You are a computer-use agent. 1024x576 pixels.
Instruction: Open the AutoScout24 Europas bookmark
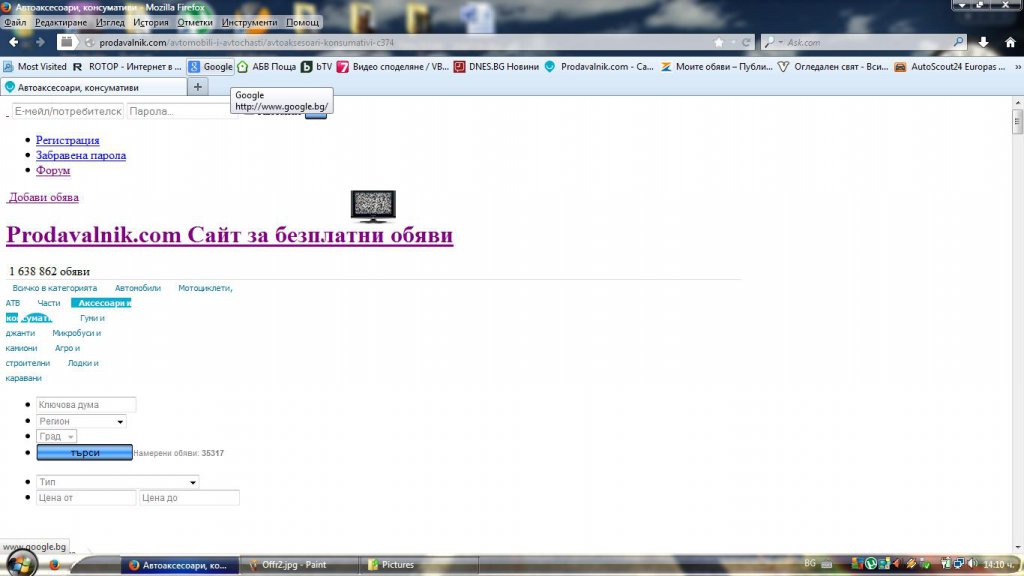(x=950, y=67)
